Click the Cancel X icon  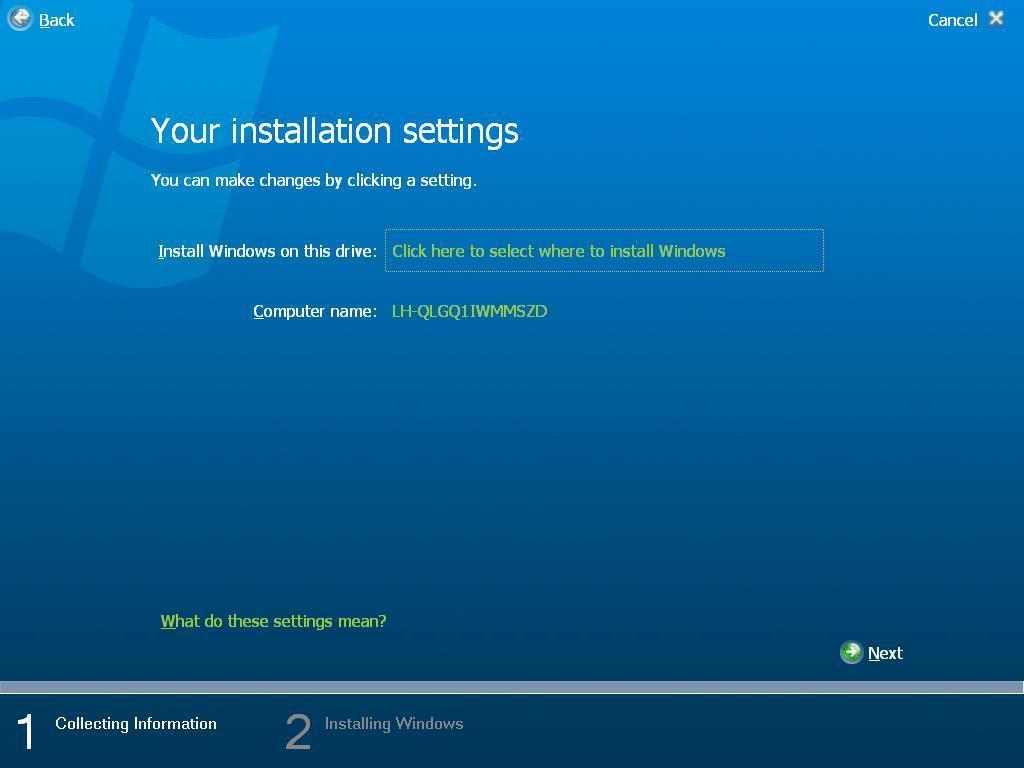pos(996,18)
